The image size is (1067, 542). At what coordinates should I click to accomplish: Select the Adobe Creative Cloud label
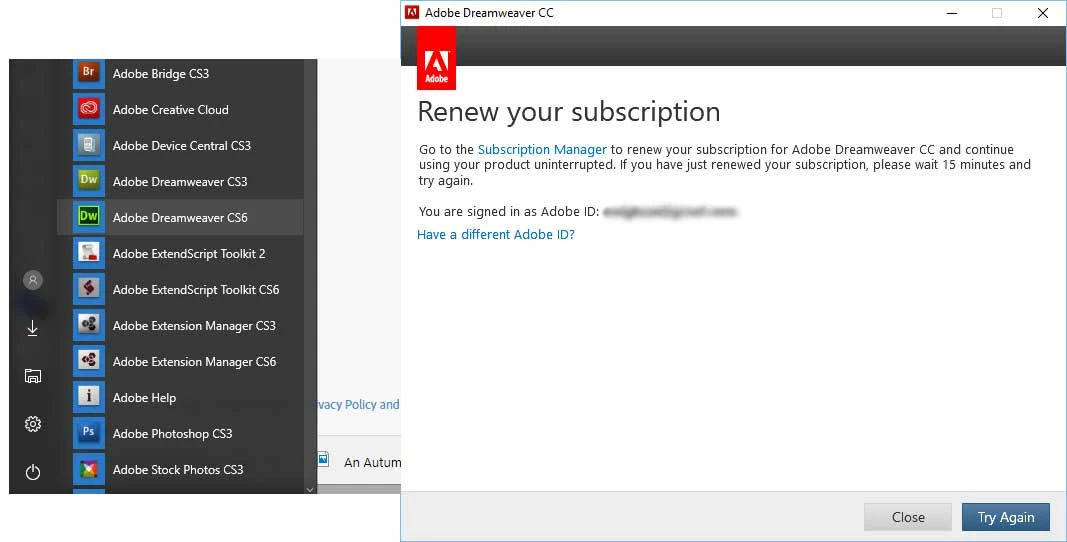pos(171,110)
